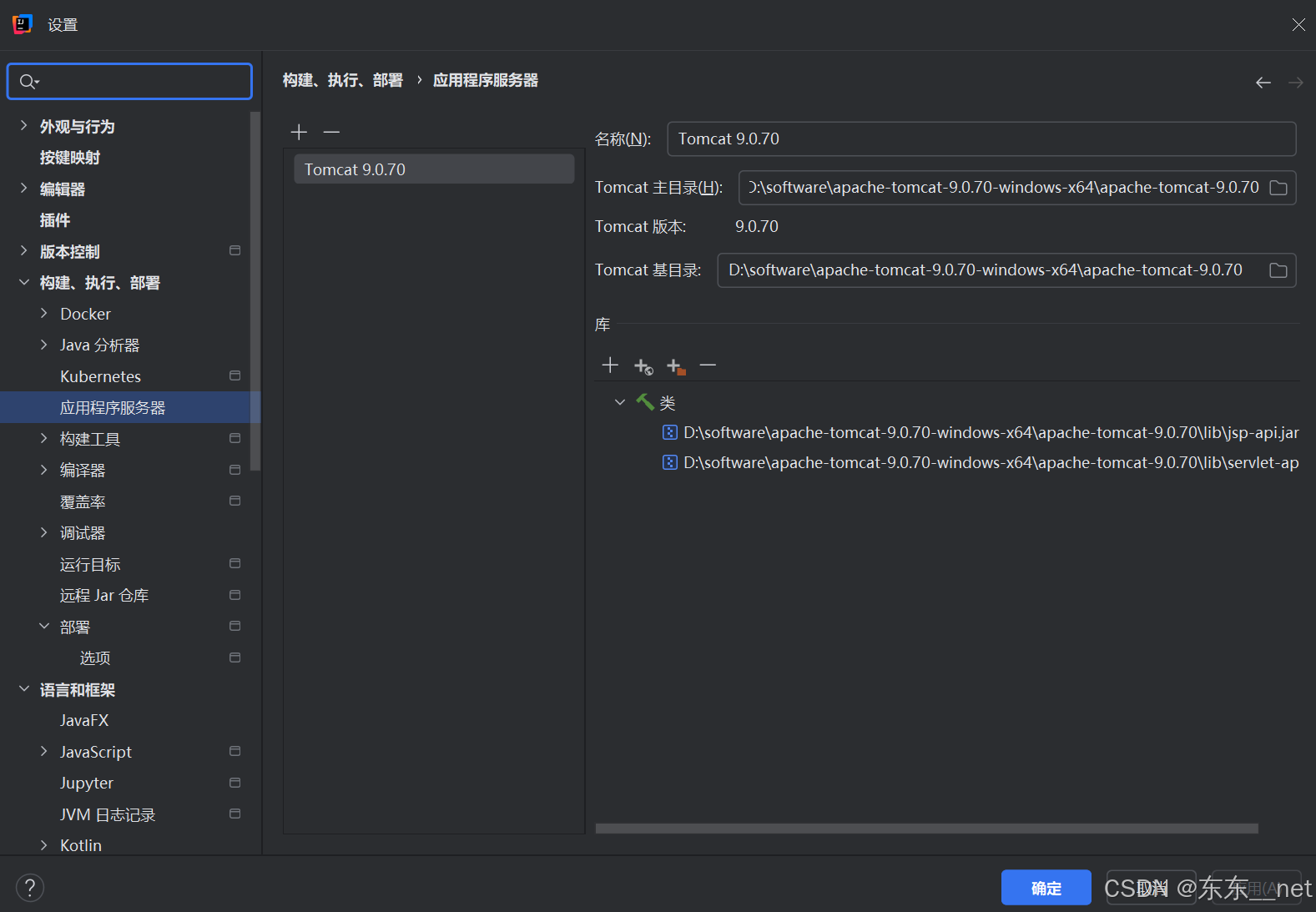This screenshot has height=912, width=1316.
Task: Expand 外观与行为 settings group
Action: 23,126
